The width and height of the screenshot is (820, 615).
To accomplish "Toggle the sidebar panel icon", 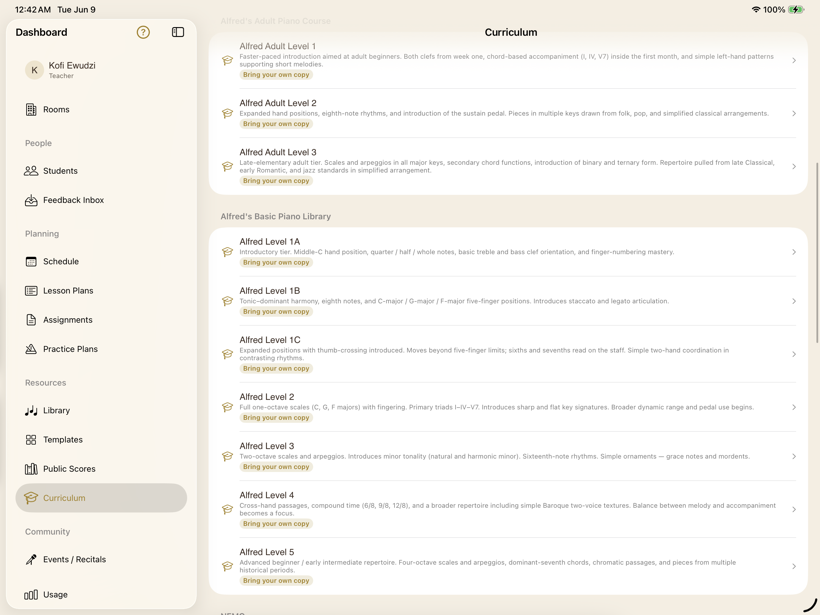I will [x=178, y=32].
